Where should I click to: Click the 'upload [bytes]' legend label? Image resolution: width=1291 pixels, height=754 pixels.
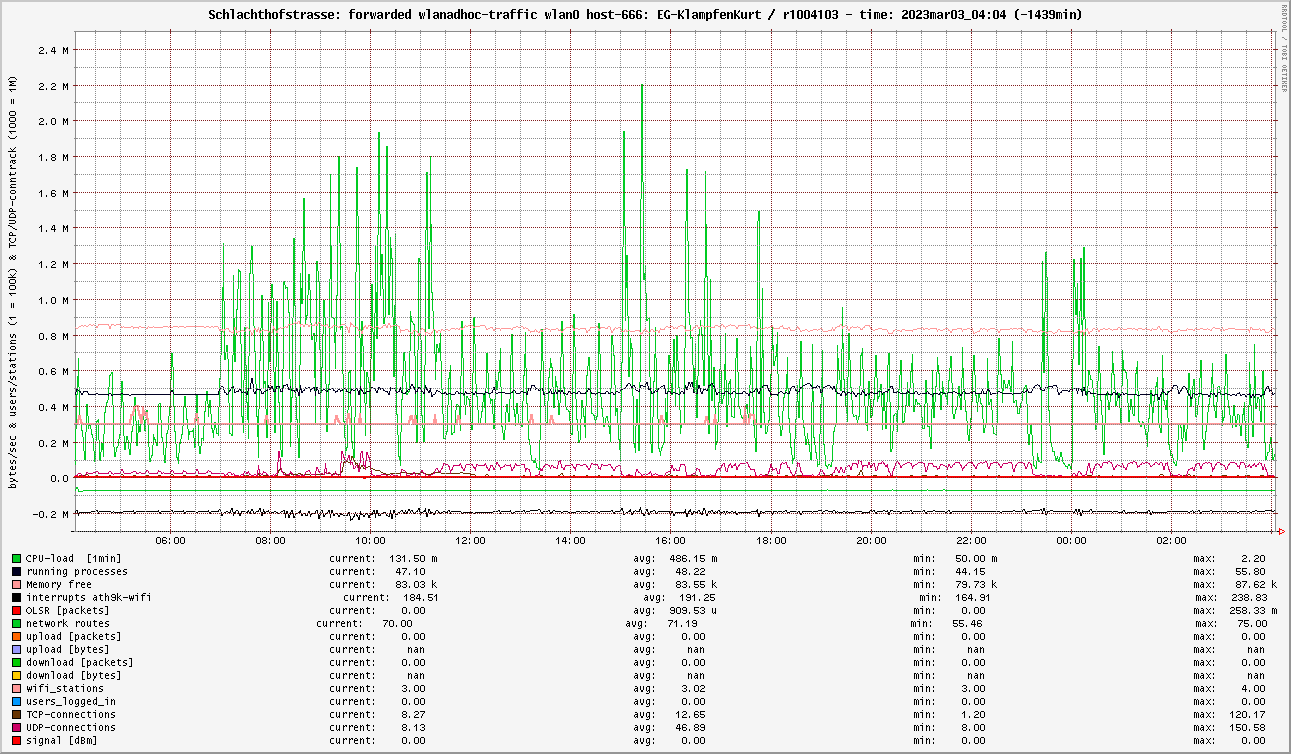[68, 650]
